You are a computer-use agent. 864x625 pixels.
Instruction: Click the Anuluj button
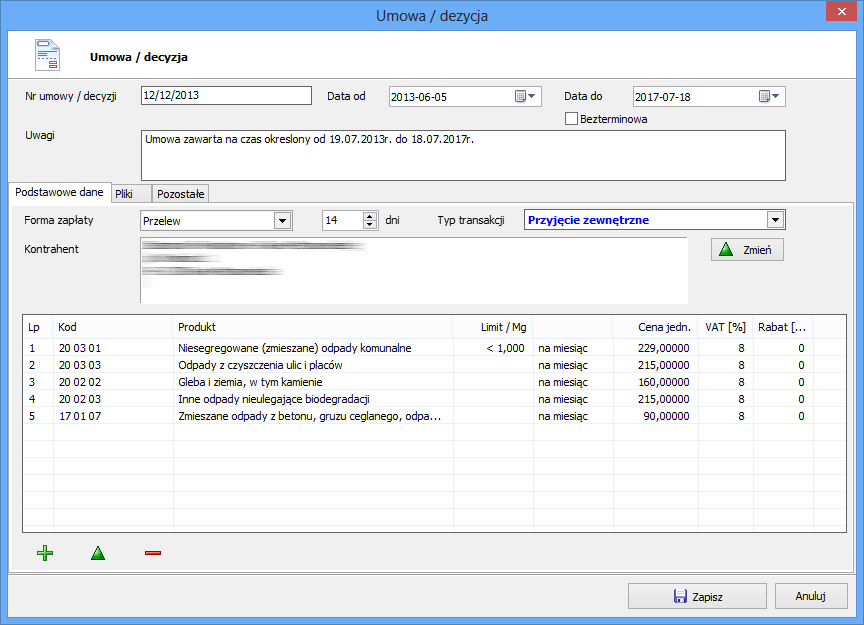coord(810,596)
